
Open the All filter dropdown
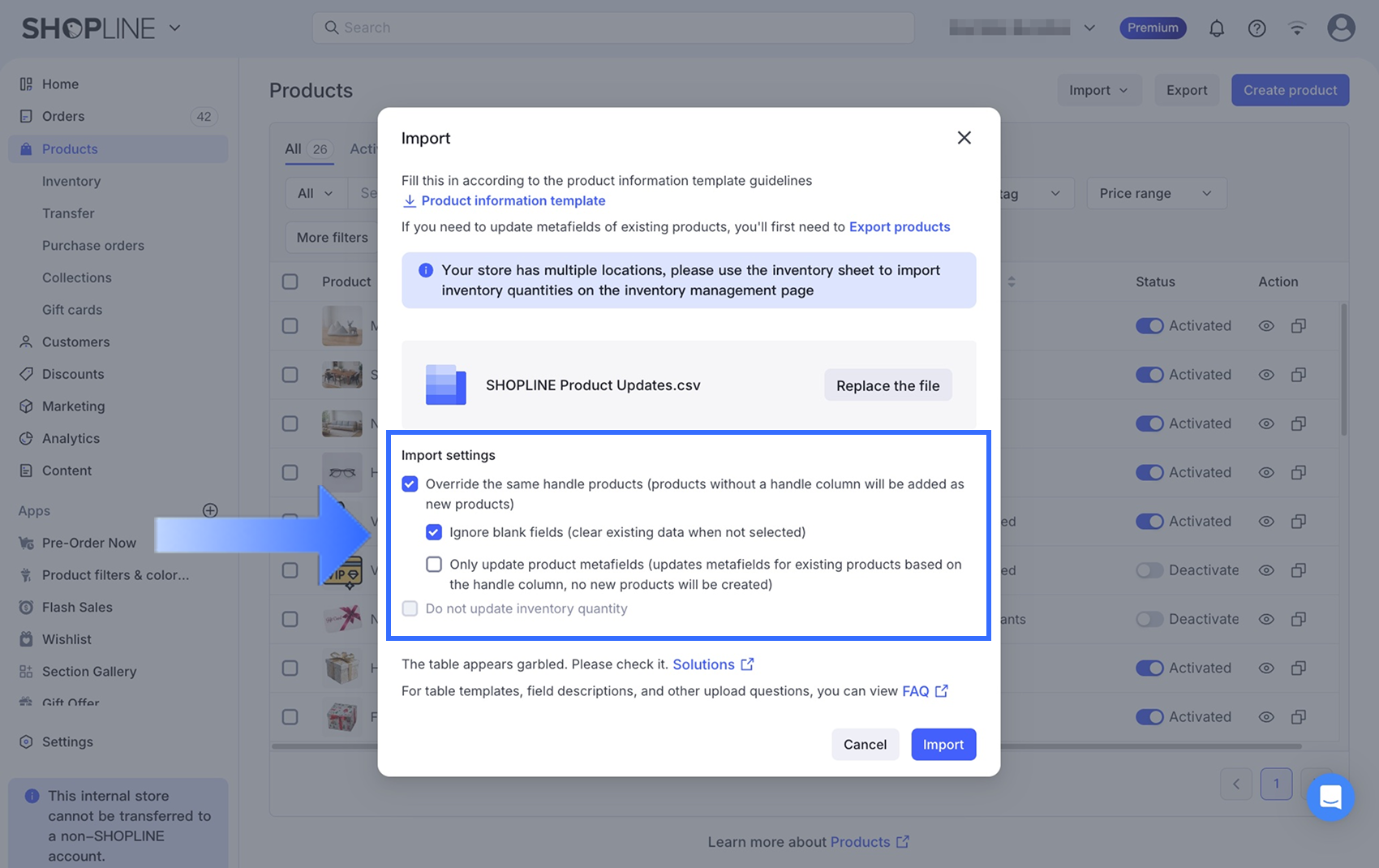pyautogui.click(x=316, y=193)
